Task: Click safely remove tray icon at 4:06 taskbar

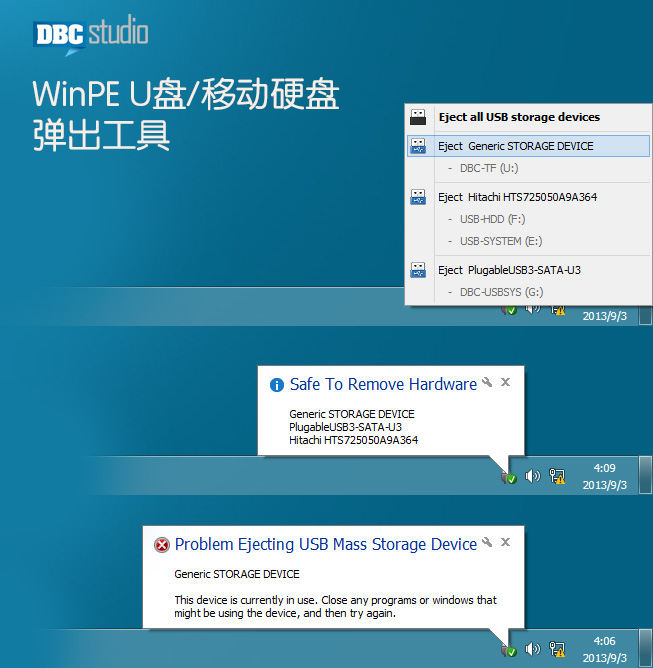Action: [509, 650]
